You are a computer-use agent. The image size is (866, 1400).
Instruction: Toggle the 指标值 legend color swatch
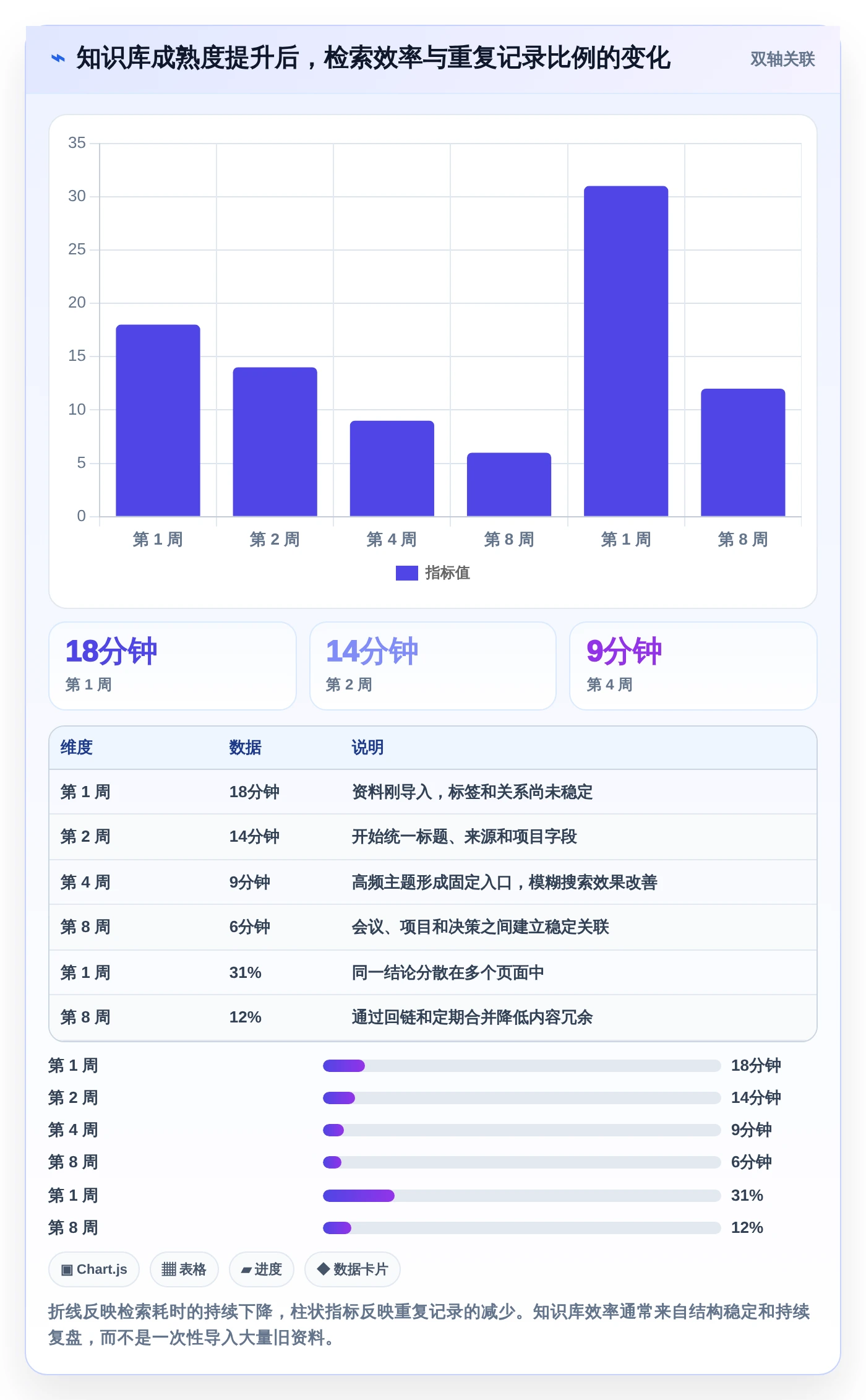click(406, 573)
